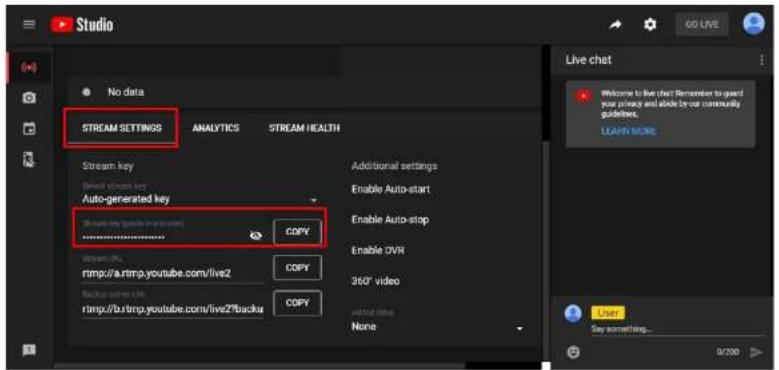Copy the stream key

297,232
